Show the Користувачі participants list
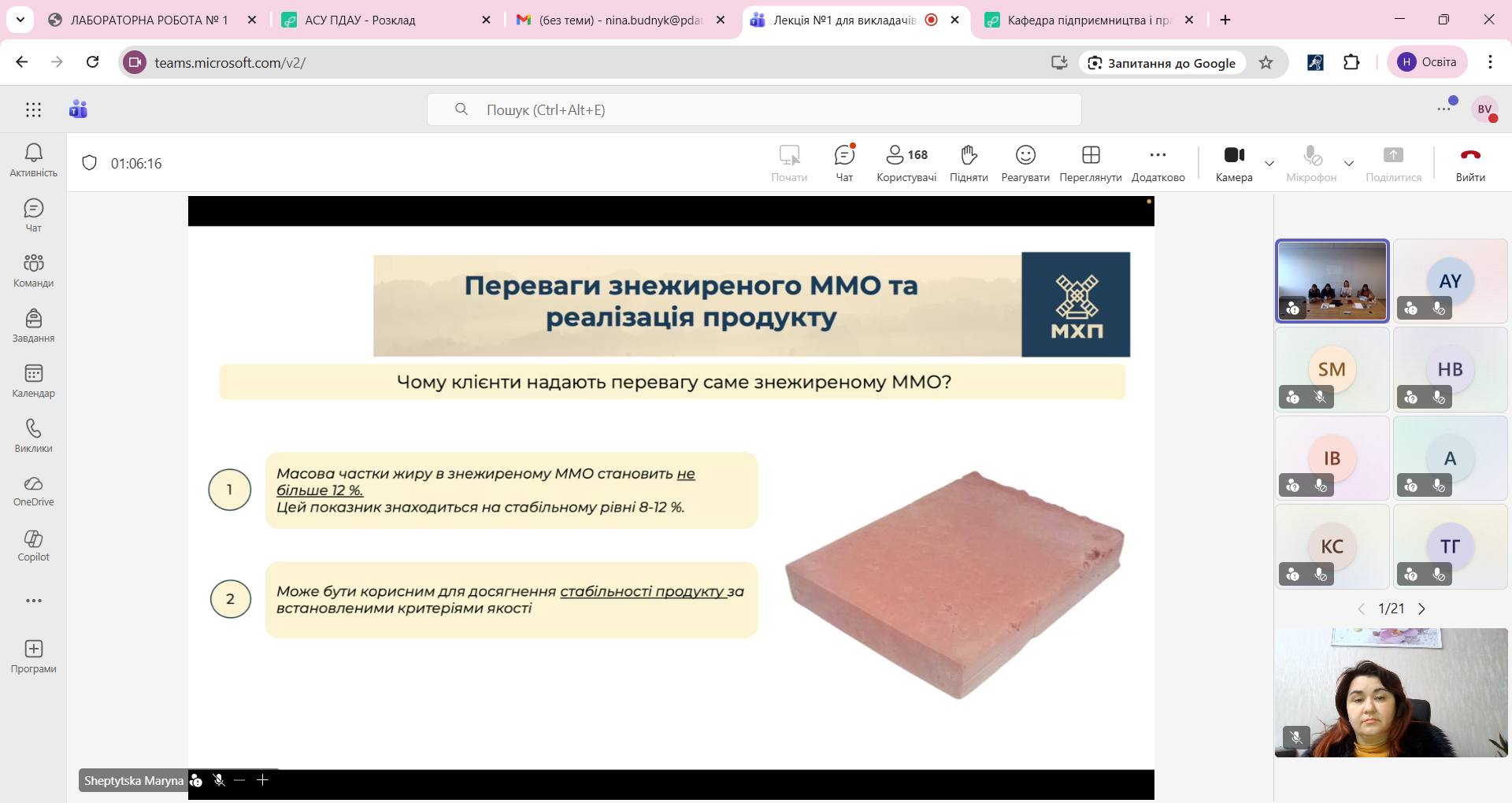Image resolution: width=1512 pixels, height=803 pixels. point(906,163)
